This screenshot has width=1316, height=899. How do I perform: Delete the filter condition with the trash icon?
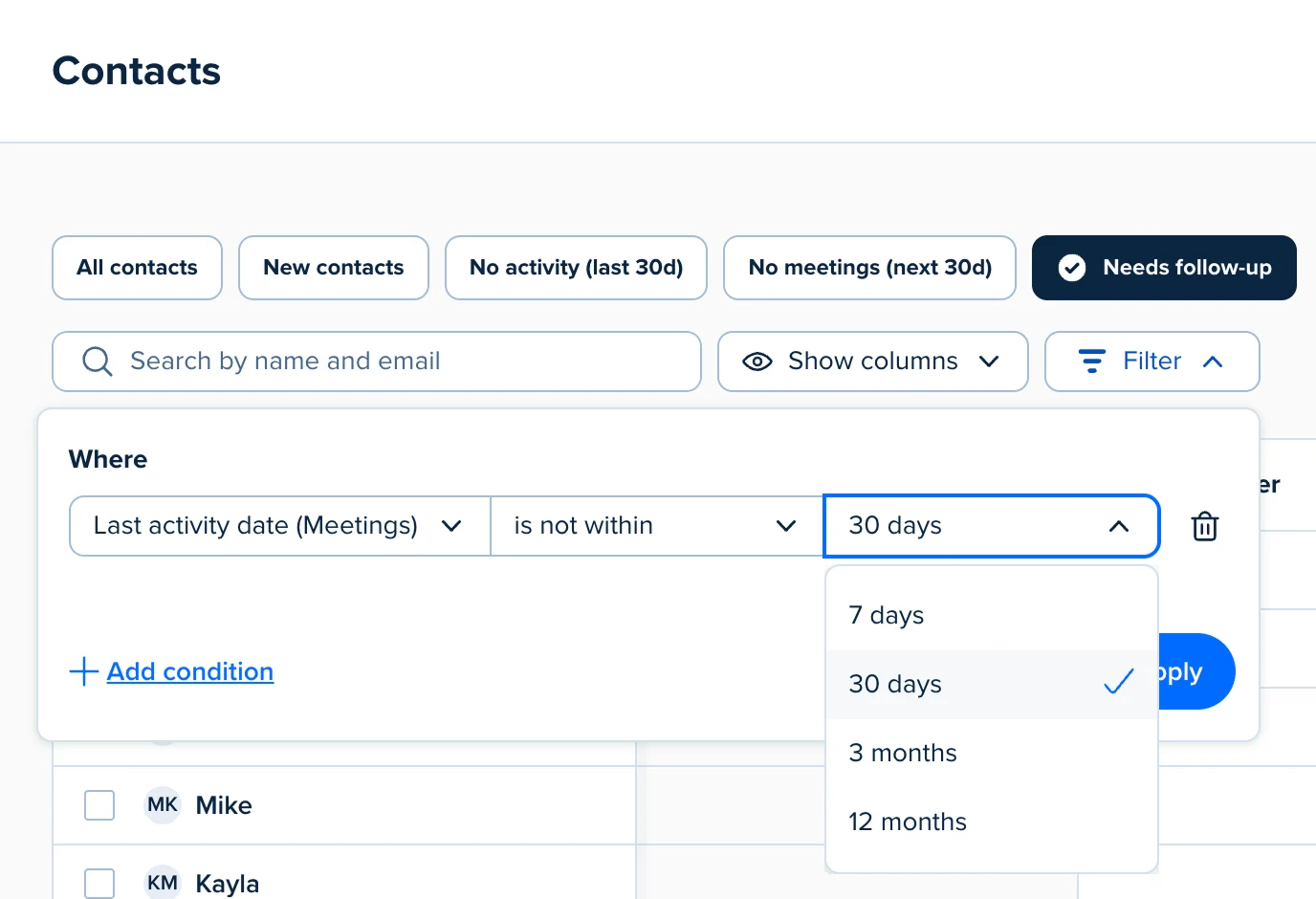pyautogui.click(x=1204, y=526)
